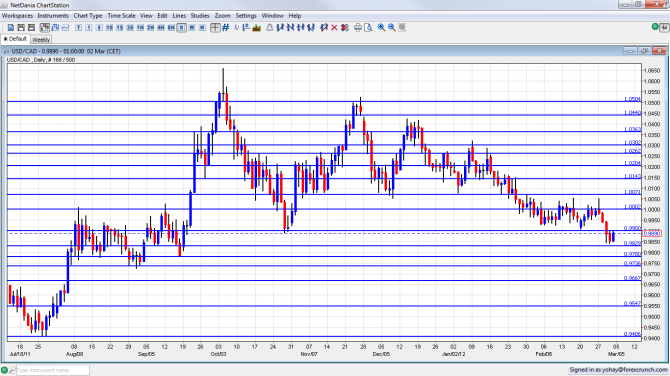Click the USD/CAD chart window title
The width and height of the screenshot is (670, 376).
pyautogui.click(x=66, y=51)
